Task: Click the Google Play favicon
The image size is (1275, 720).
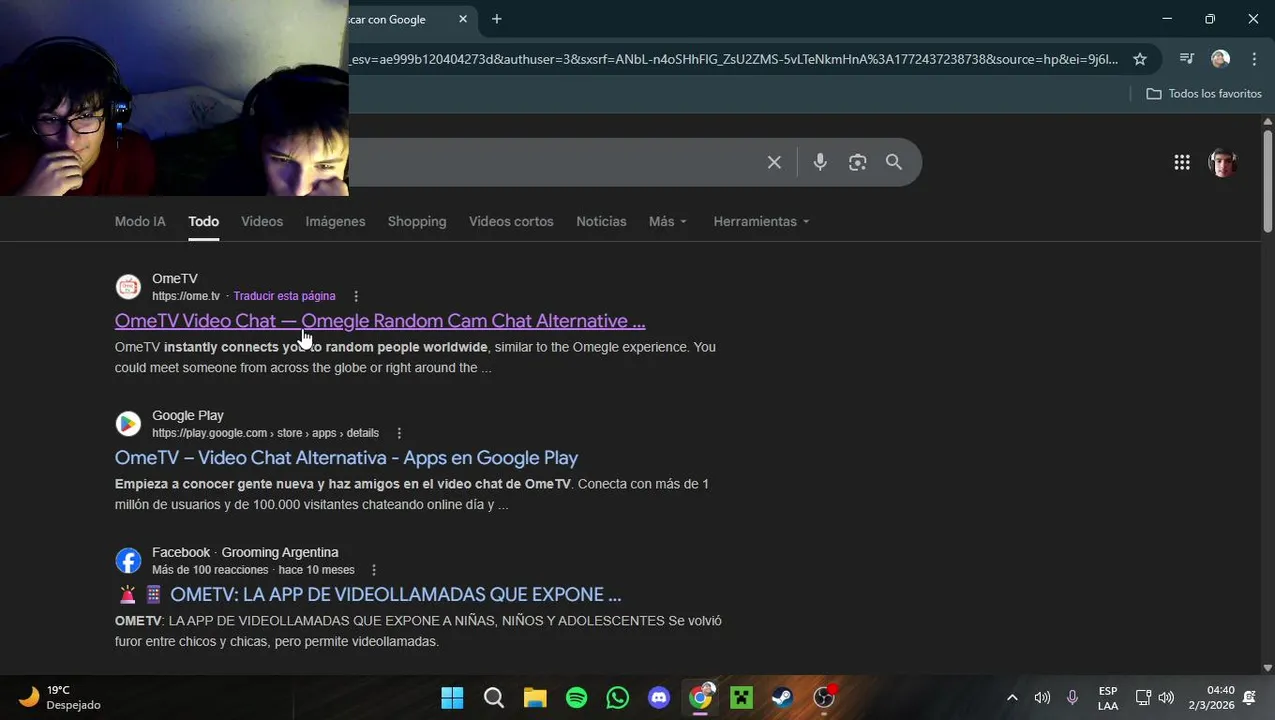Action: click(x=128, y=424)
